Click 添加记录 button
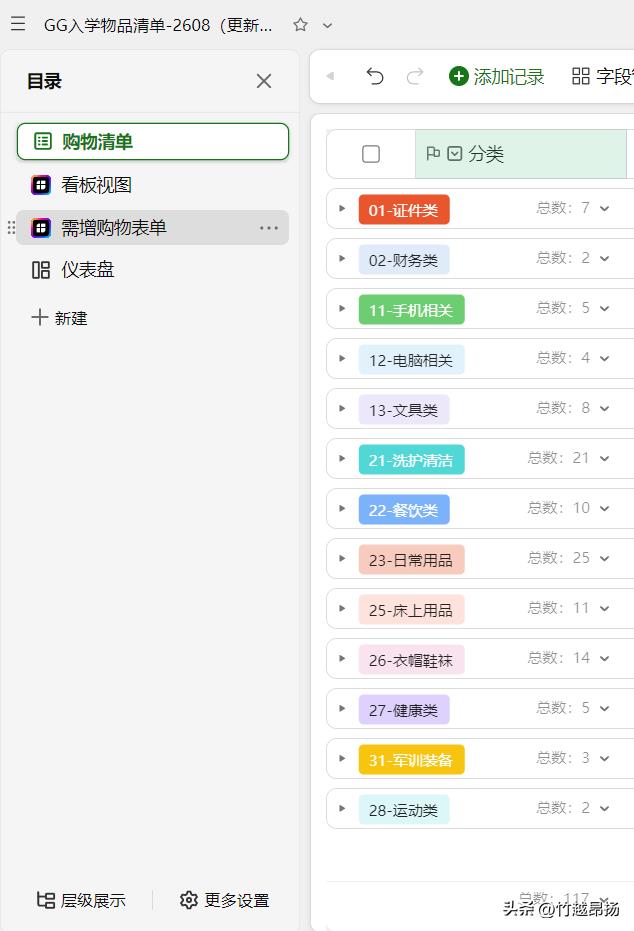The width and height of the screenshot is (634, 931). [497, 76]
